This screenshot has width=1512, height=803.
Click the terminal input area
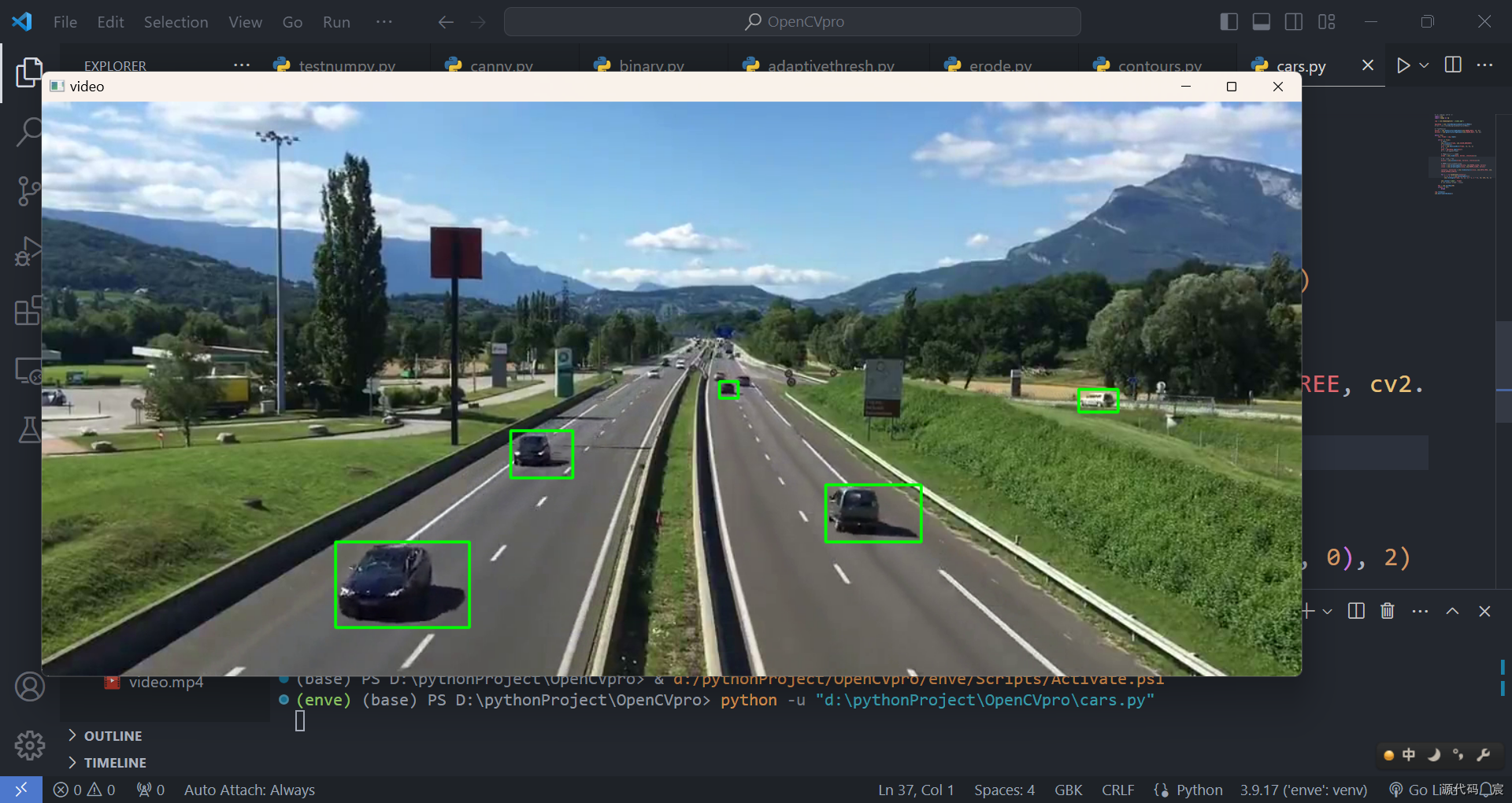point(300,721)
